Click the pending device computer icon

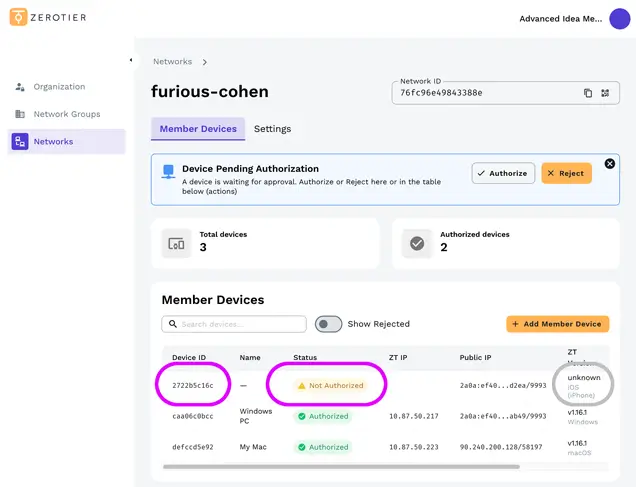coord(168,172)
